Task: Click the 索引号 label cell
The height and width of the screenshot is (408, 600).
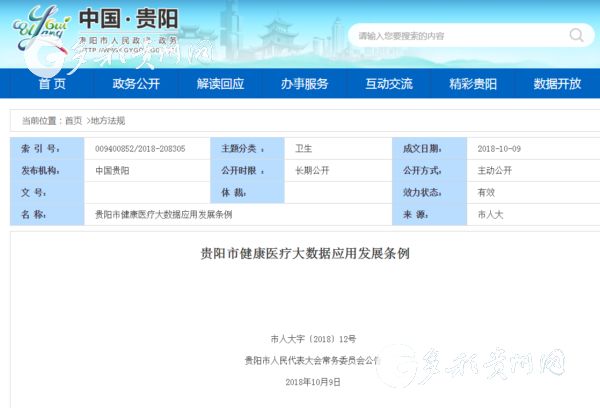Action: click(x=47, y=149)
